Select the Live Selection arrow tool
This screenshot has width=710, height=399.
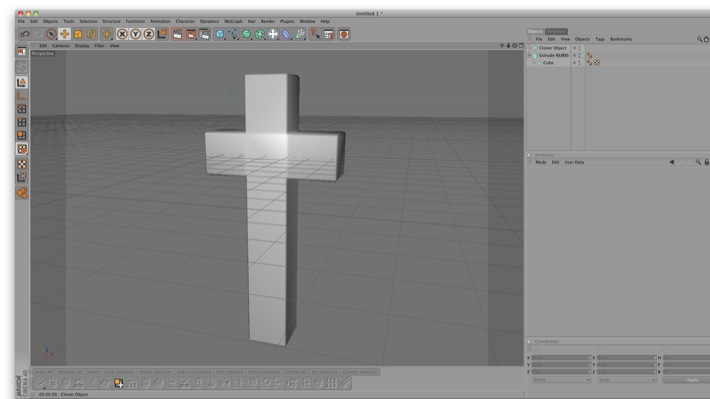[51, 34]
